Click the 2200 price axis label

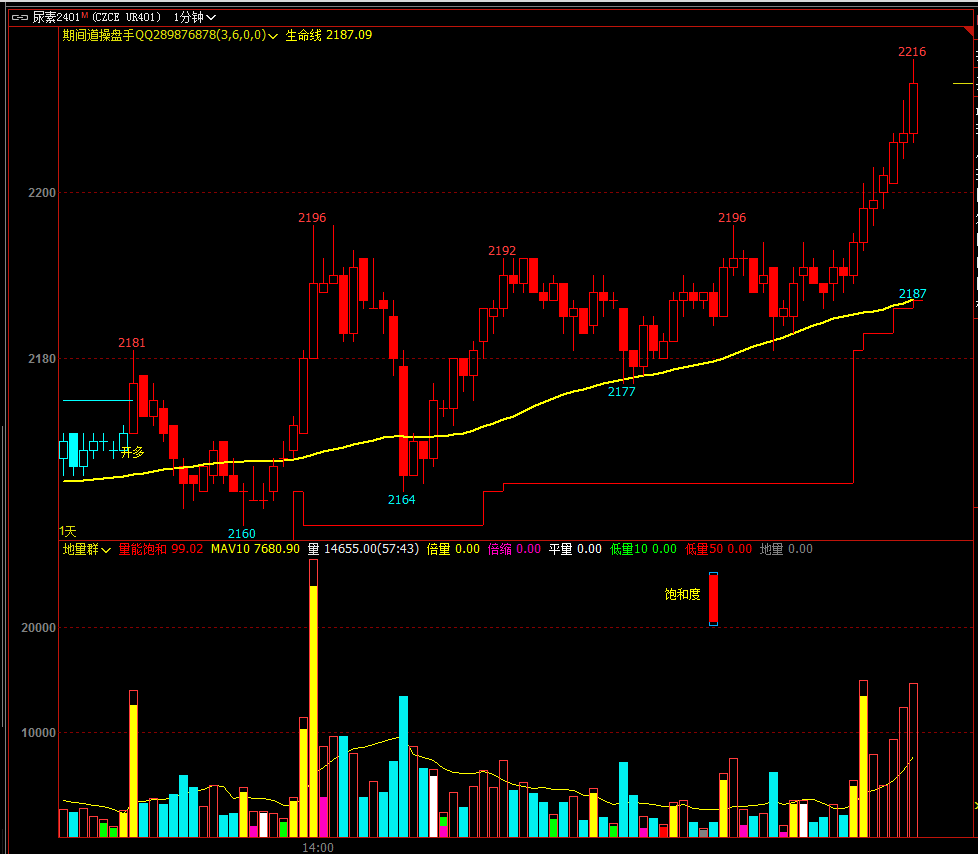(42, 192)
